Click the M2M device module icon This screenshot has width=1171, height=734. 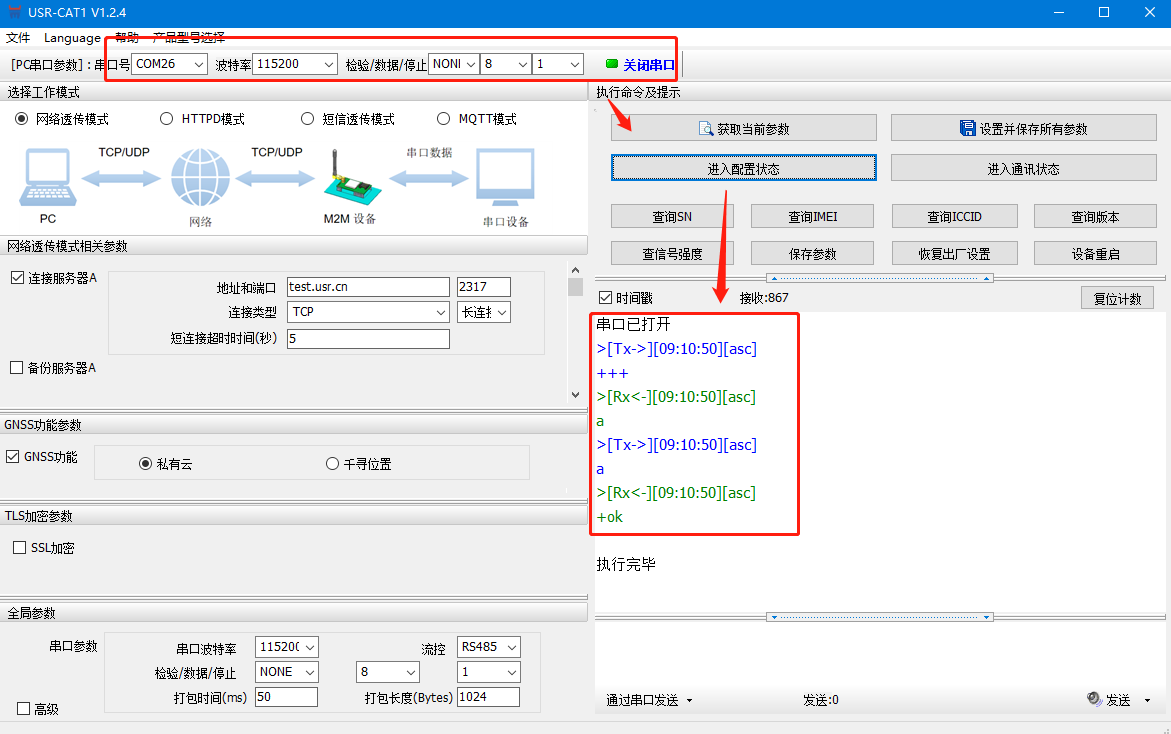click(x=349, y=177)
